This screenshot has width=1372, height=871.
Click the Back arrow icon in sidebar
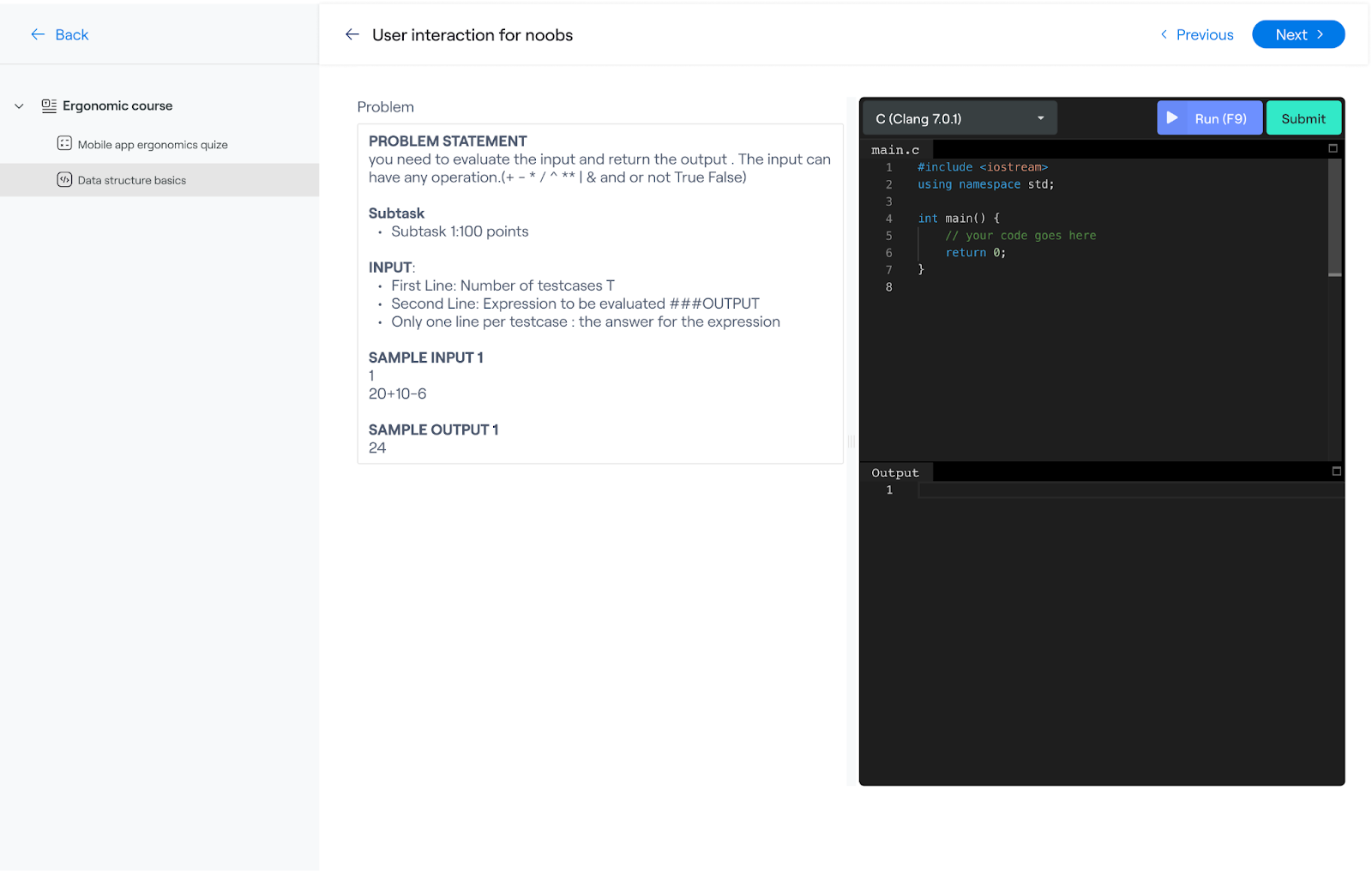pos(38,34)
